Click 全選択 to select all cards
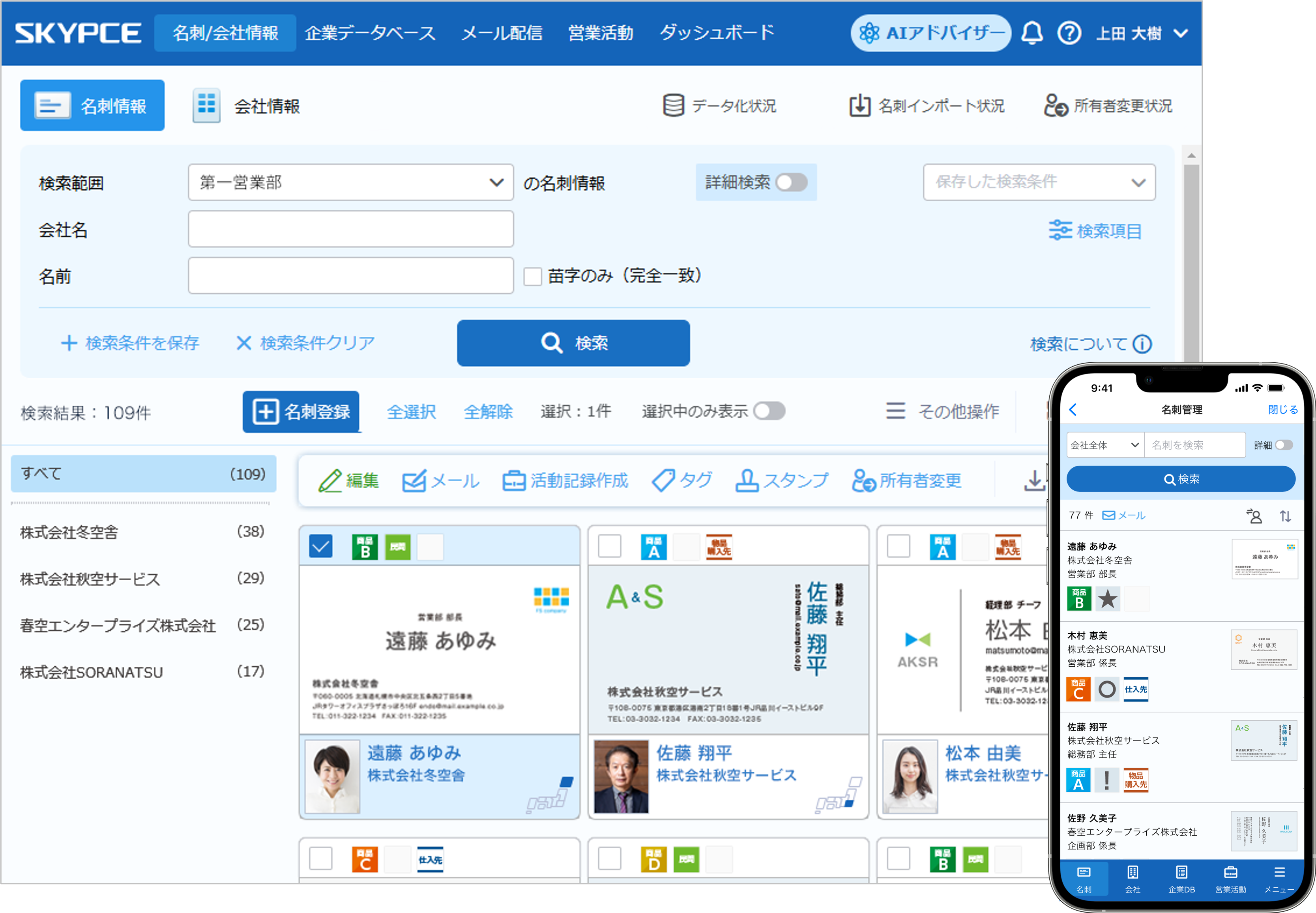The image size is (1316, 913). point(411,412)
